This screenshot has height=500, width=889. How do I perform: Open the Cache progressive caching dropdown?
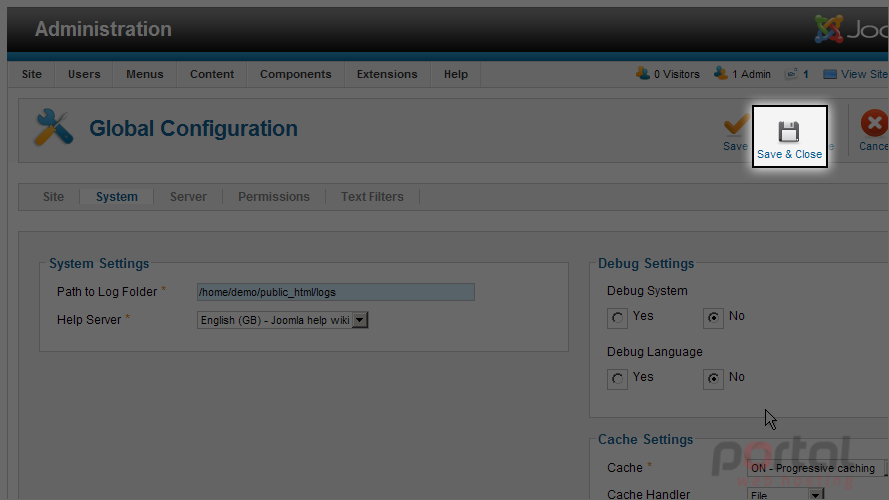tap(818, 468)
